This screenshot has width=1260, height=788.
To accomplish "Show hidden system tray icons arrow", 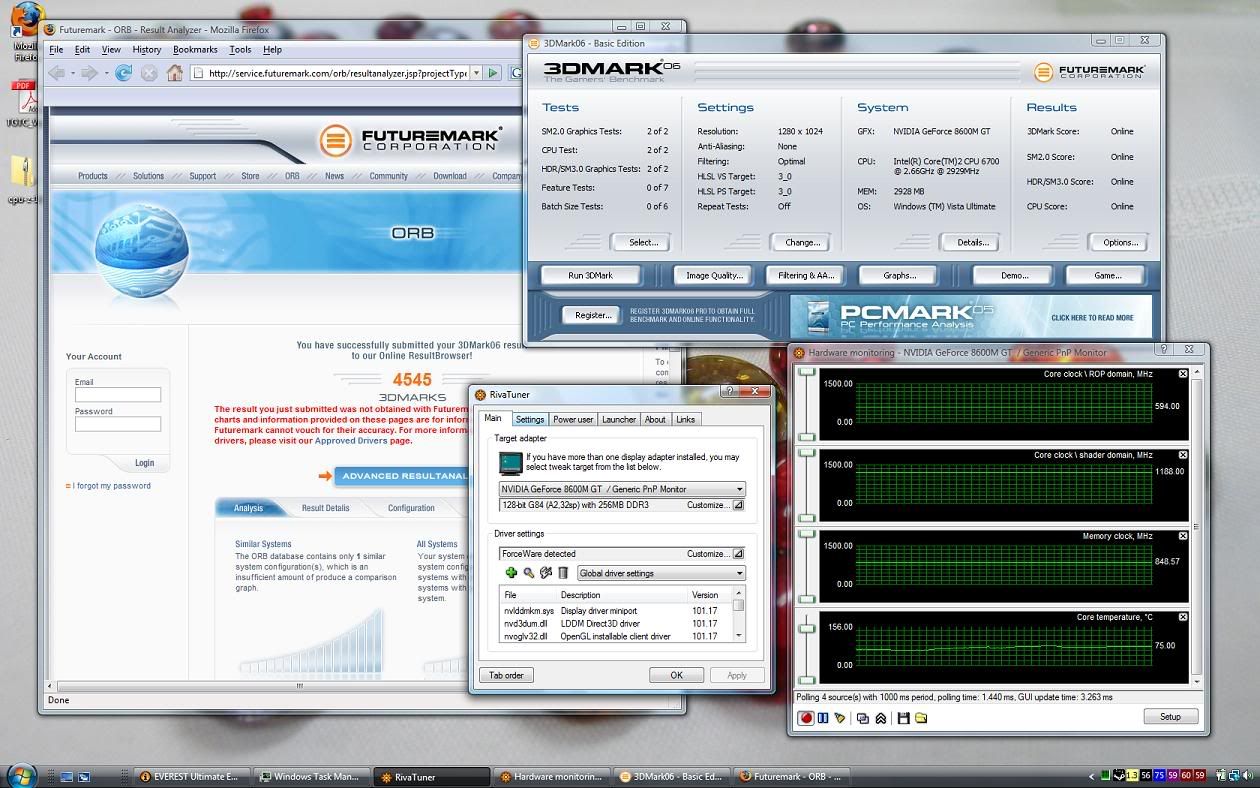I will [1091, 776].
